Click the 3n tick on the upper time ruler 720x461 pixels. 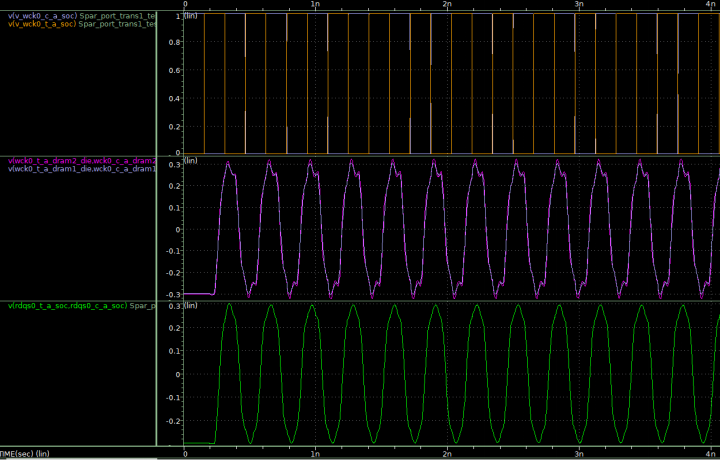pyautogui.click(x=579, y=4)
